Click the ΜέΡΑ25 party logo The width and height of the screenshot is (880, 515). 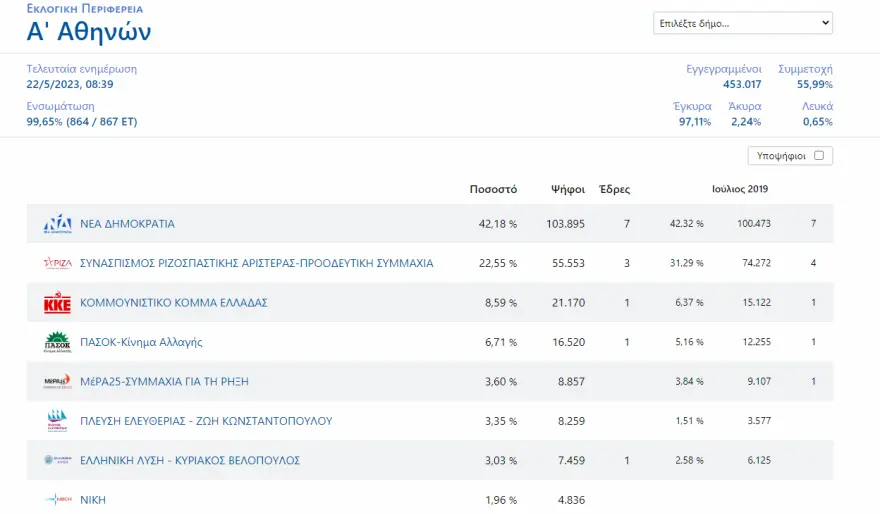57,381
